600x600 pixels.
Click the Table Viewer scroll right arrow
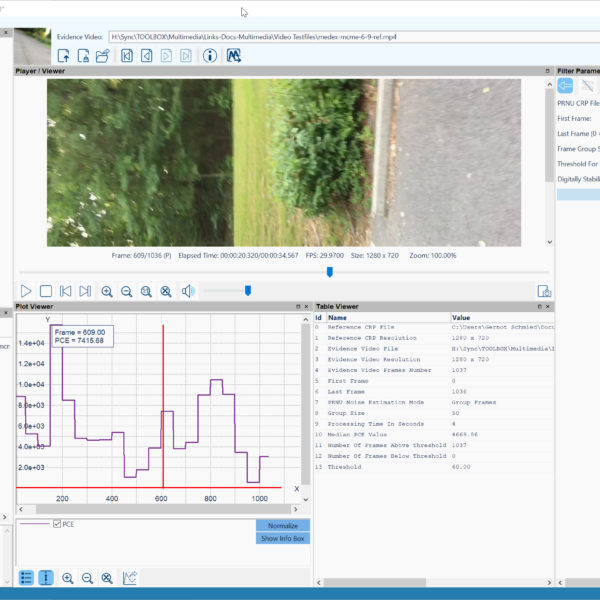click(x=549, y=583)
